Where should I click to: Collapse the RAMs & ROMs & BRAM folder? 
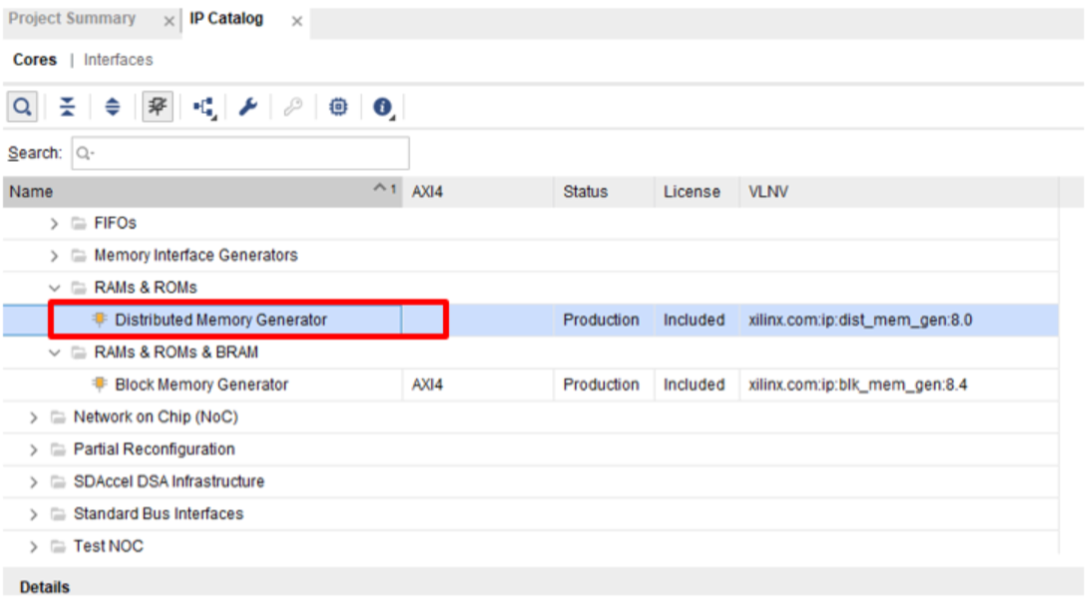click(55, 353)
